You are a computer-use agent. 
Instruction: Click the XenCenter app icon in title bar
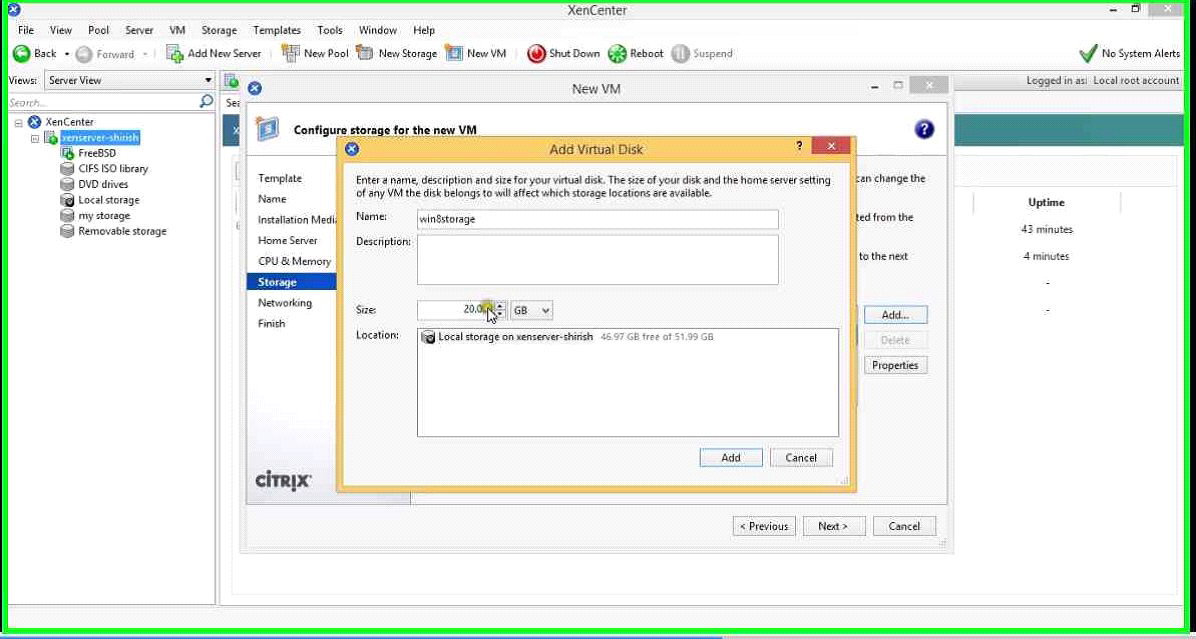pyautogui.click(x=13, y=10)
